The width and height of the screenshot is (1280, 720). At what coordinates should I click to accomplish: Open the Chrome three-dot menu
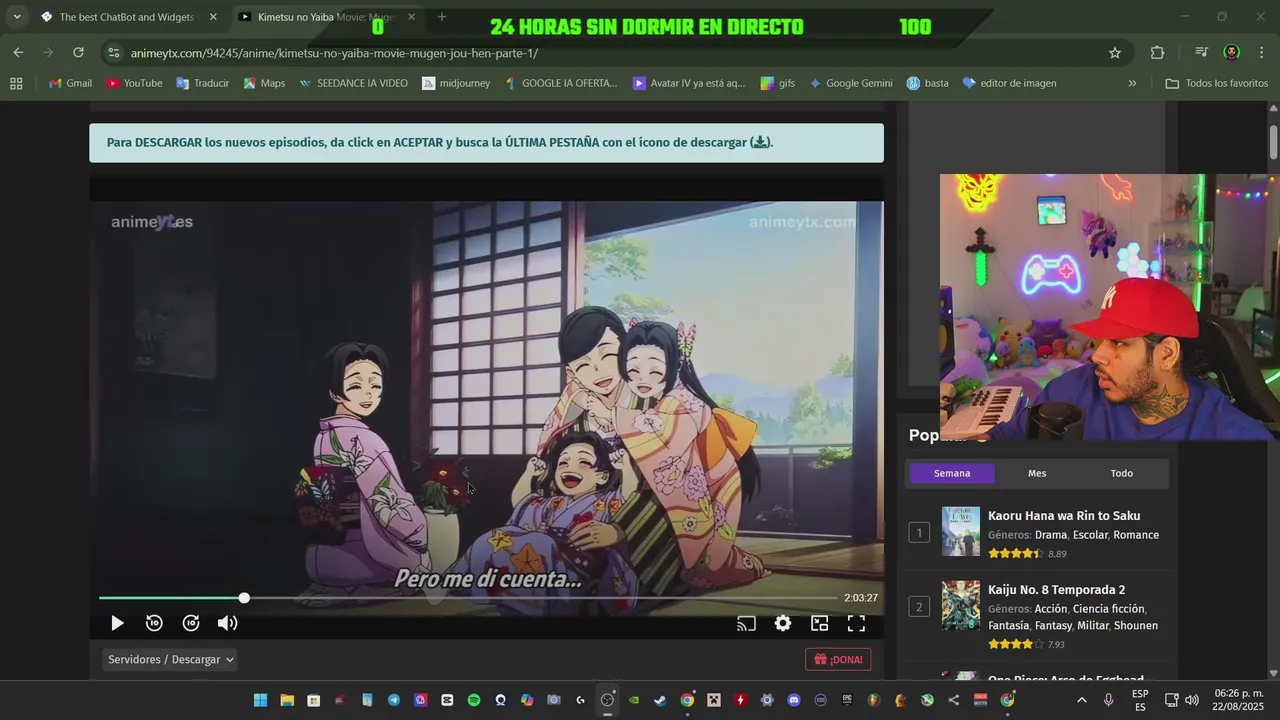[1260, 53]
